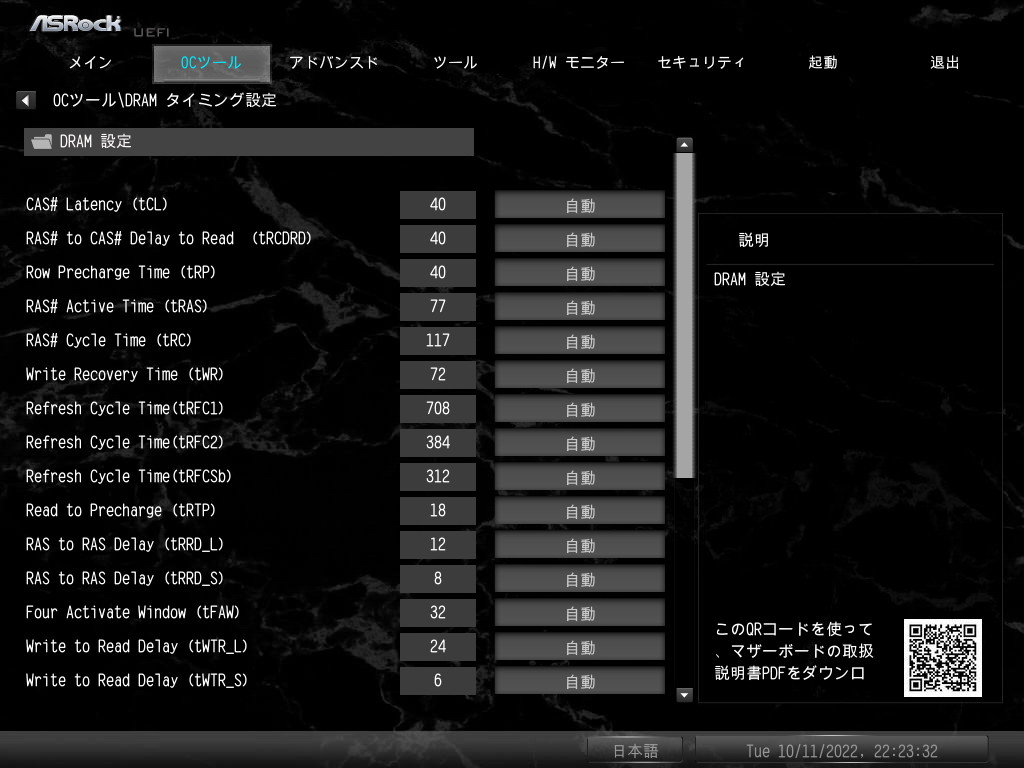
Task: Open 自動 dropdown for tRCDRD
Action: pyautogui.click(x=580, y=239)
